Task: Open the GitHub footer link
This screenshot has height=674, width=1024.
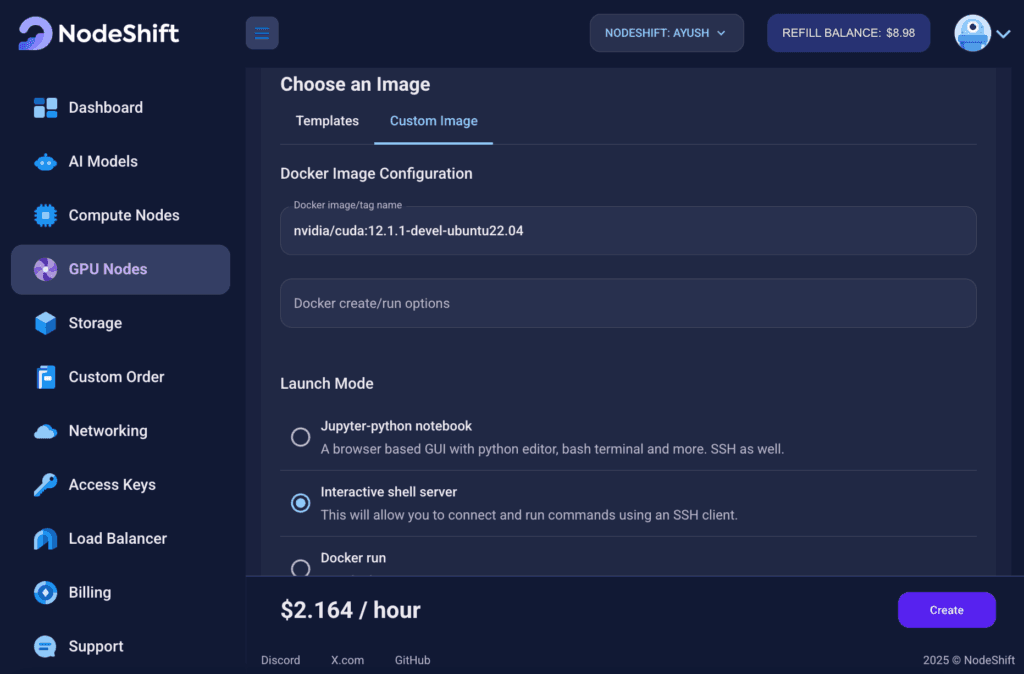Action: coord(413,660)
